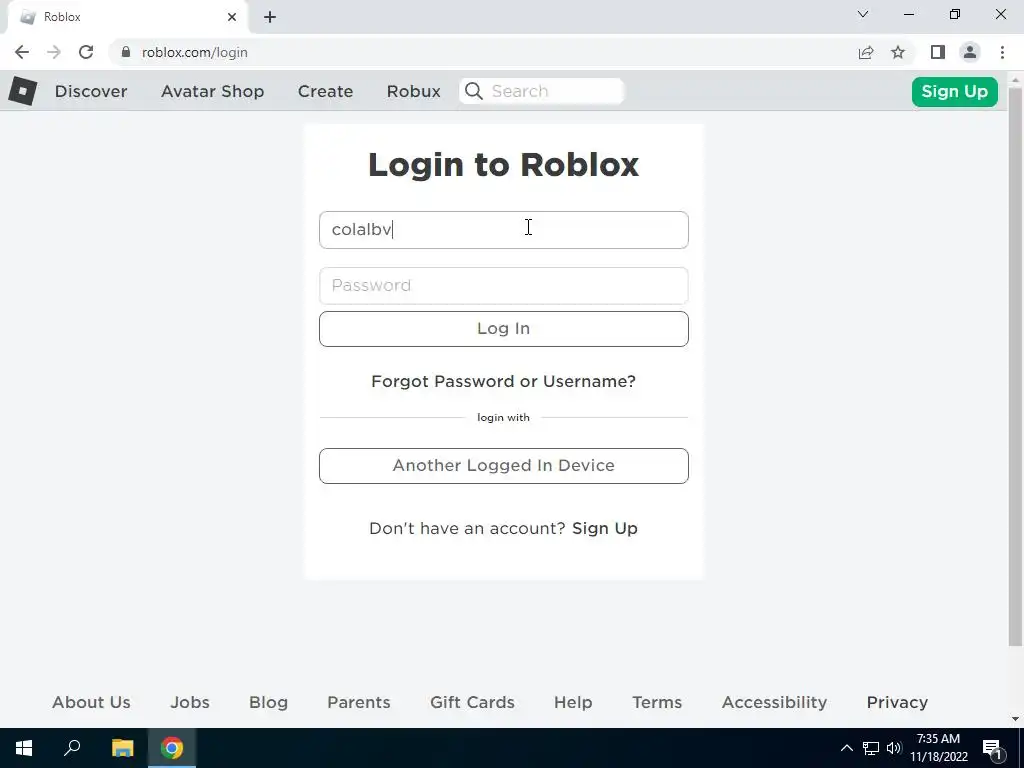Click the volume speaker tray icon
This screenshot has width=1024, height=768.
[893, 748]
